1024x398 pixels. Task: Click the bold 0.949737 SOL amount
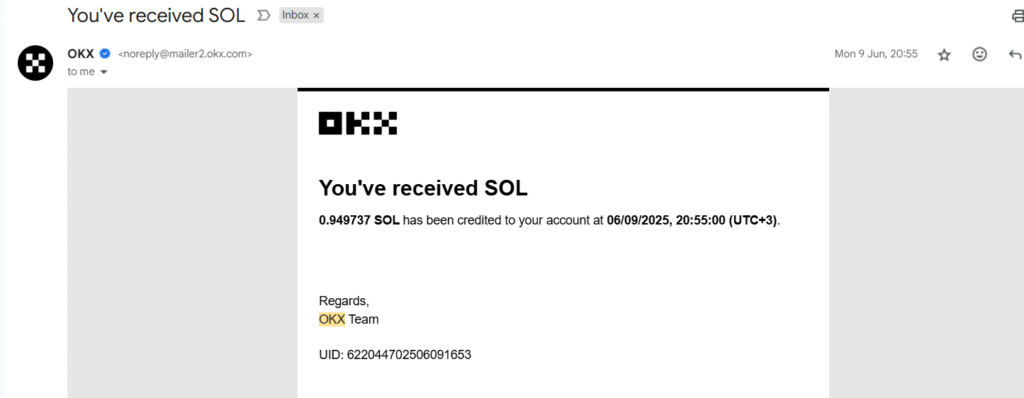pos(359,220)
